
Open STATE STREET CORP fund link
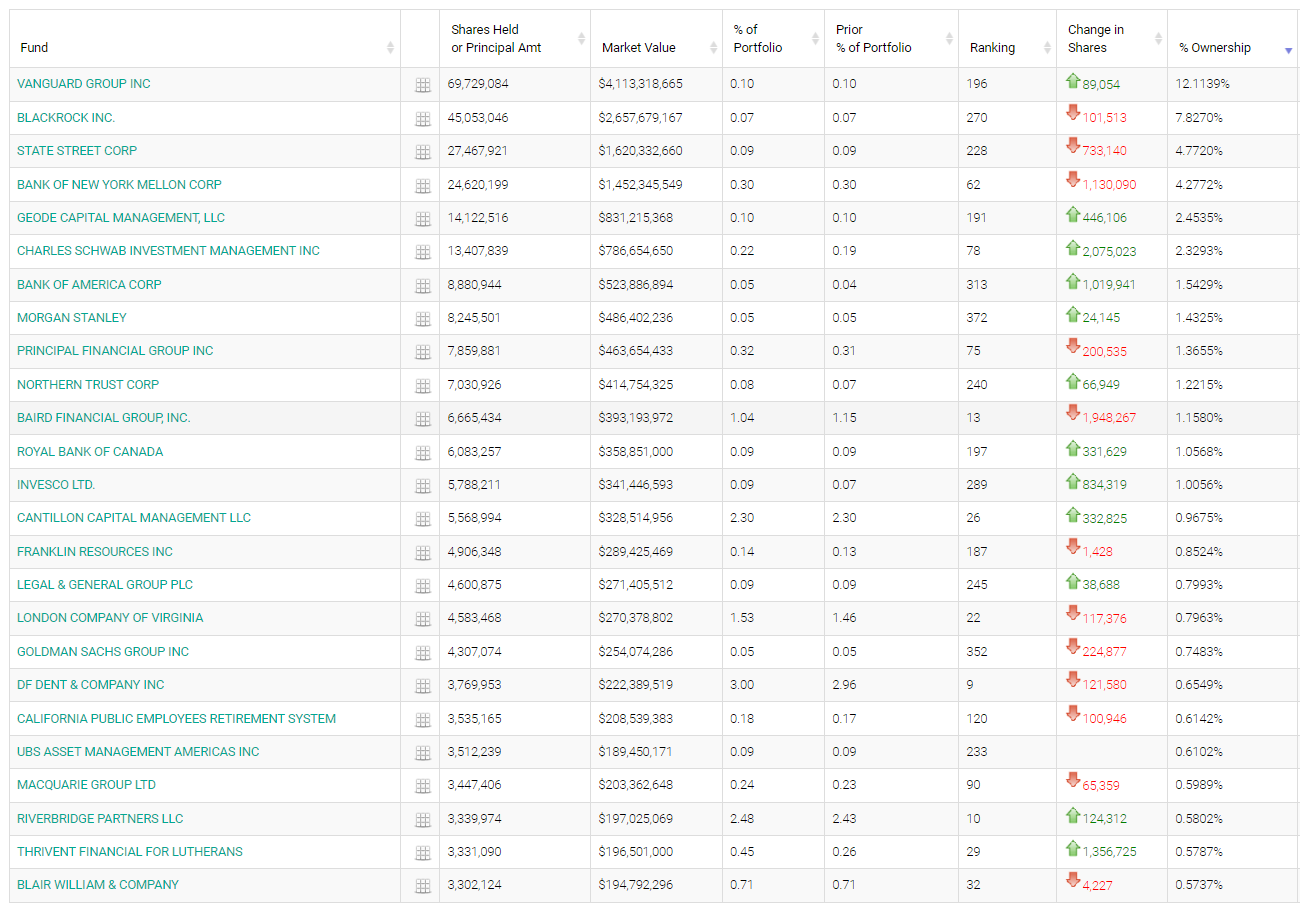pos(77,151)
